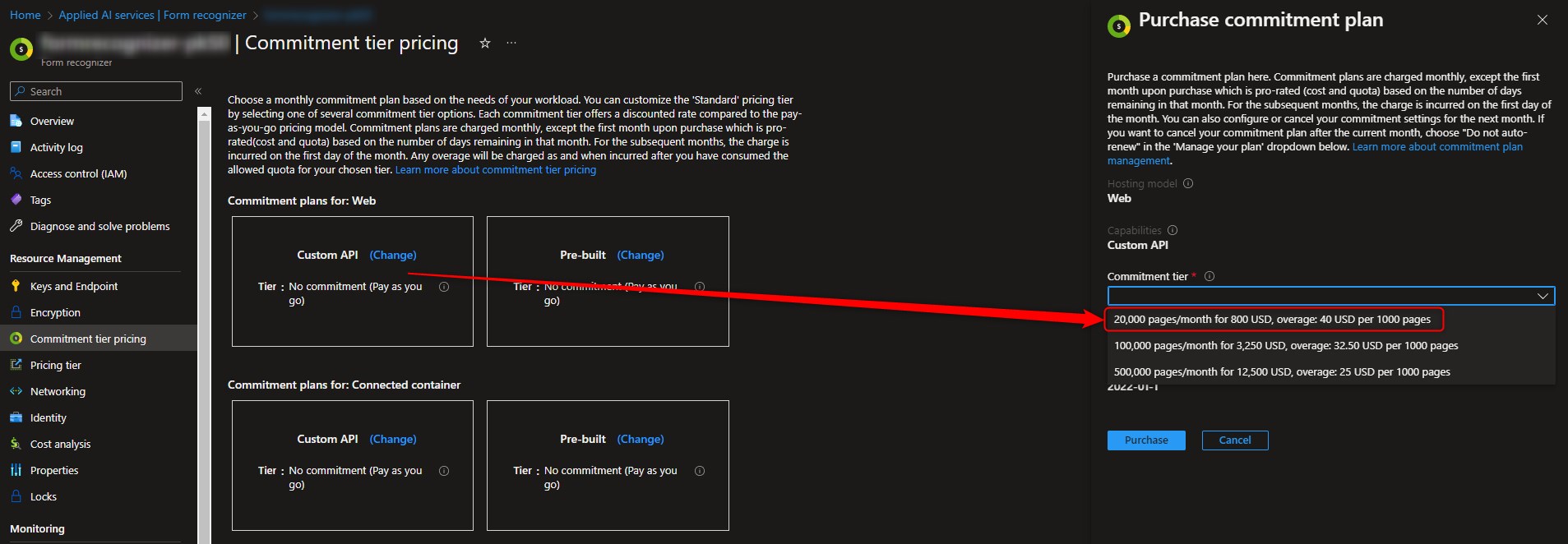Viewport: 1568px width, 544px height.
Task: Open Activity log in the sidebar
Action: (x=57, y=147)
